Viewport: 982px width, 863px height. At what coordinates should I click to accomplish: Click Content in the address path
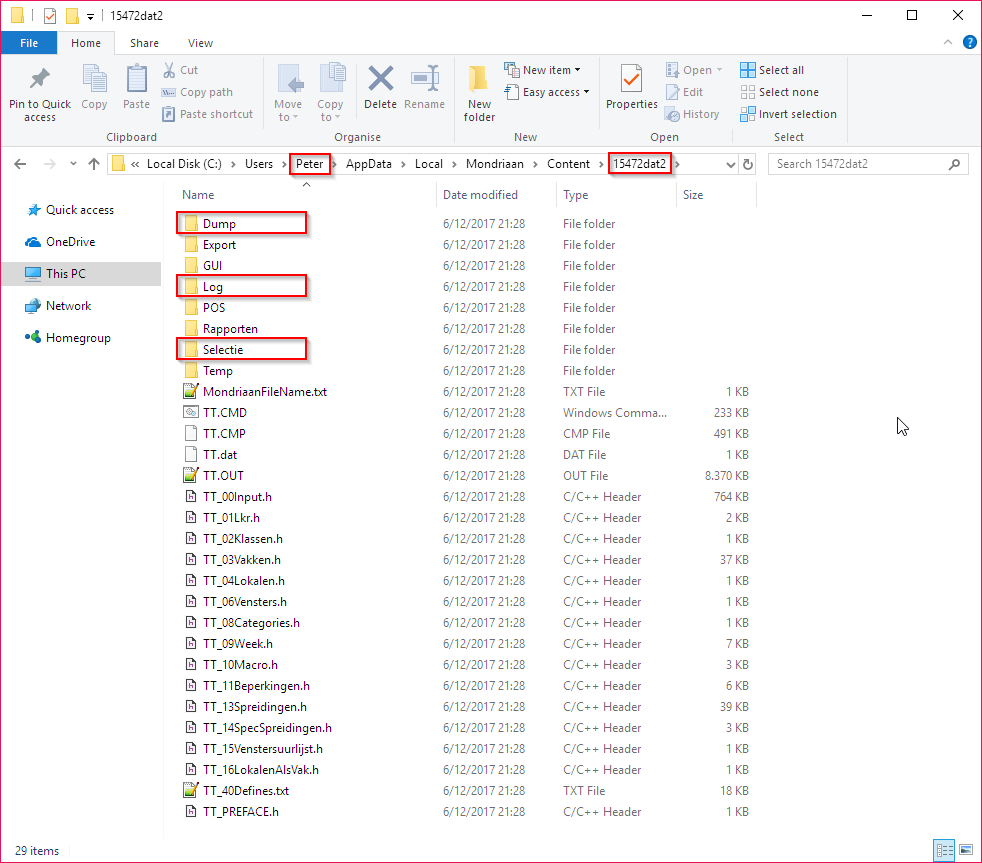coord(568,164)
